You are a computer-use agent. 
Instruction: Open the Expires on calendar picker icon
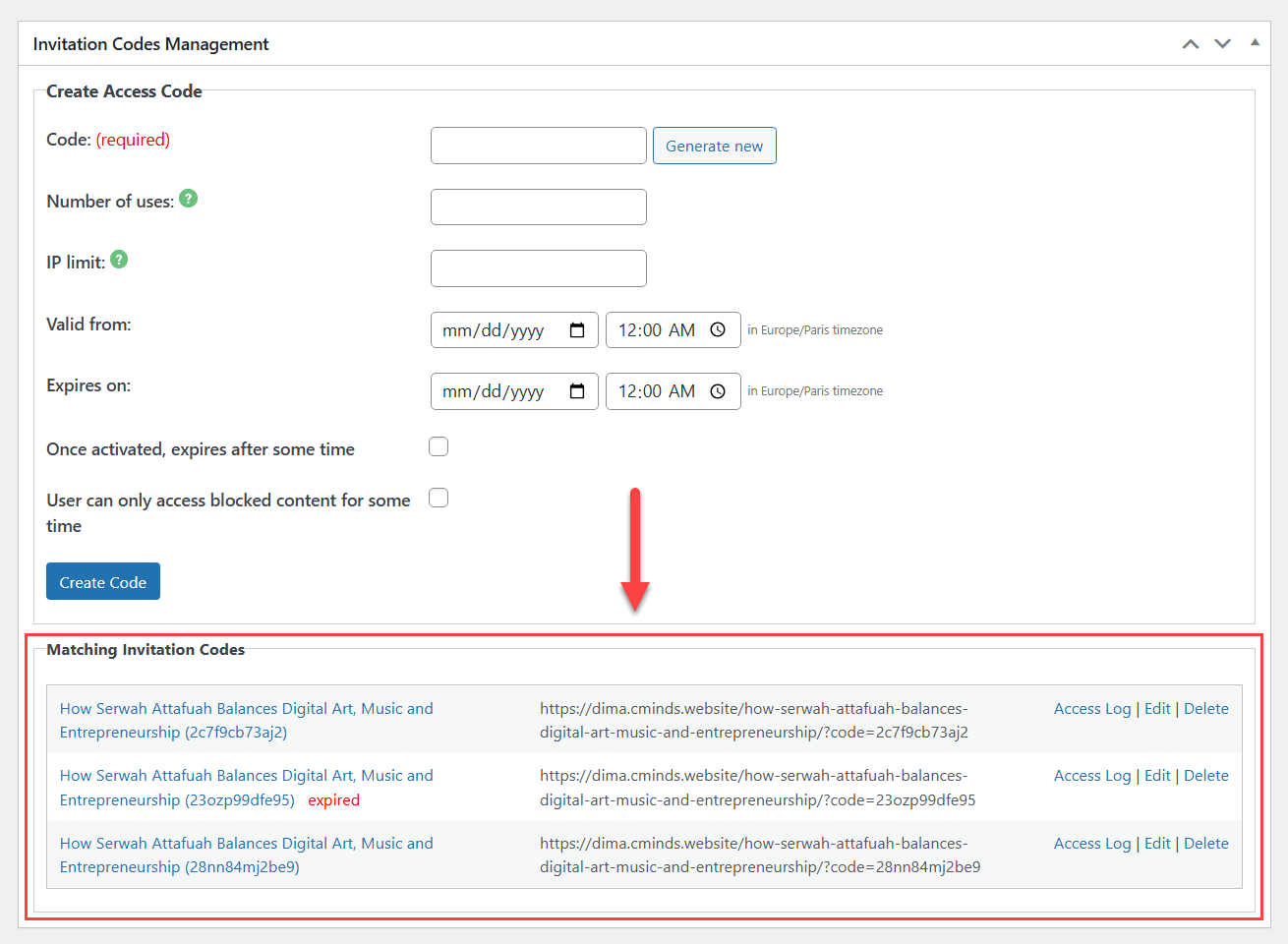577,391
